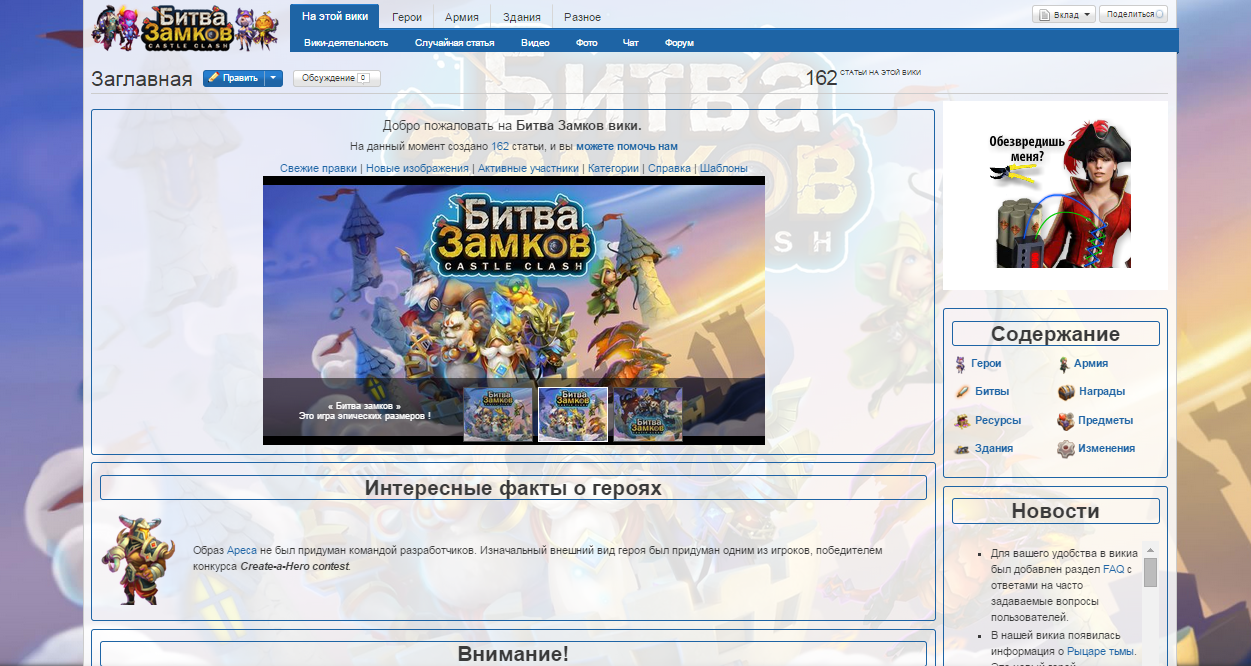Open the Рыцаре тьмы link
The height and width of the screenshot is (666, 1251).
(1099, 652)
